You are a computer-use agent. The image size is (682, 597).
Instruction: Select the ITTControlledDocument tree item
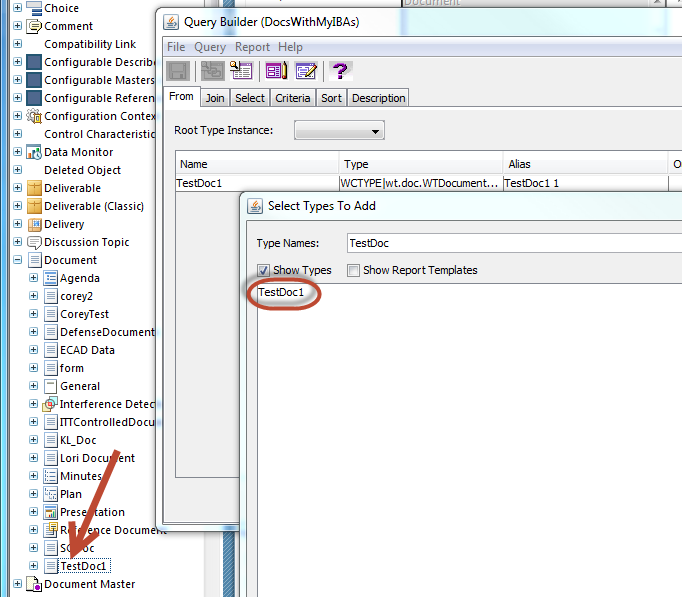click(x=107, y=422)
